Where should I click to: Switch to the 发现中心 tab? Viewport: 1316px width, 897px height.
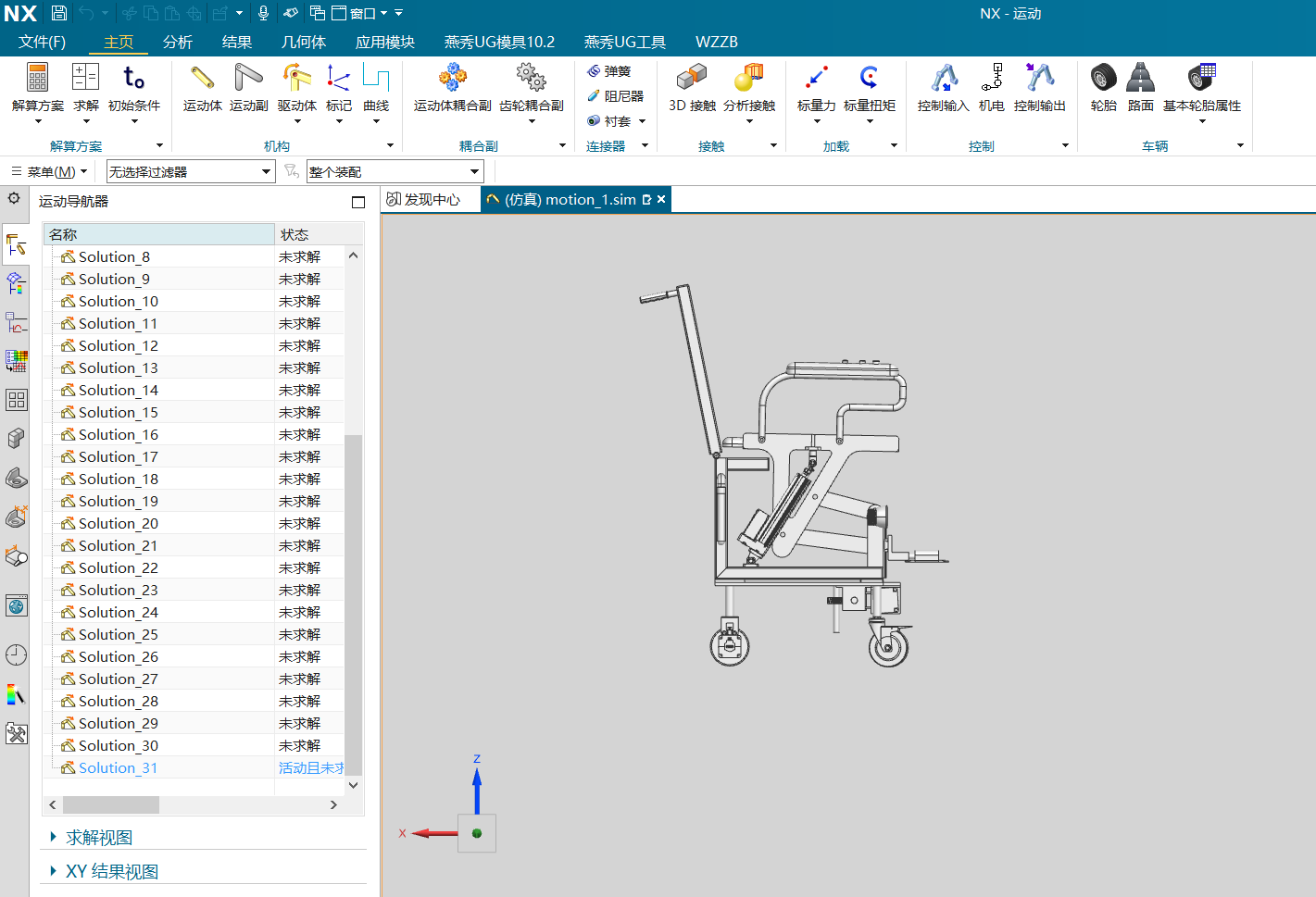point(424,199)
